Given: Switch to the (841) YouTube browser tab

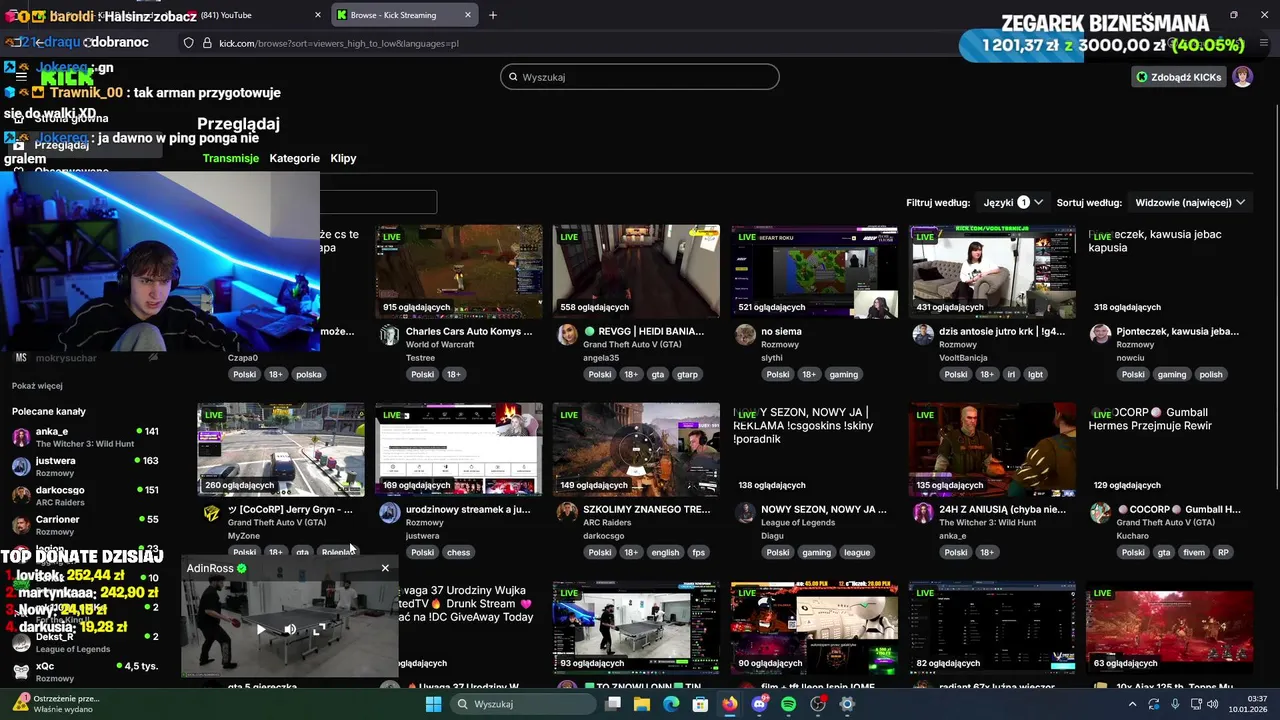Looking at the screenshot, I should tap(256, 15).
